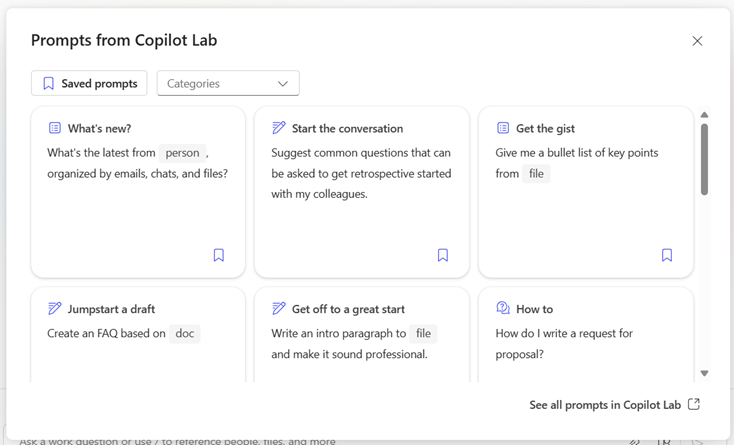Toggle bookmark on "Get the gist" card
The height and width of the screenshot is (445, 734).
click(x=667, y=255)
